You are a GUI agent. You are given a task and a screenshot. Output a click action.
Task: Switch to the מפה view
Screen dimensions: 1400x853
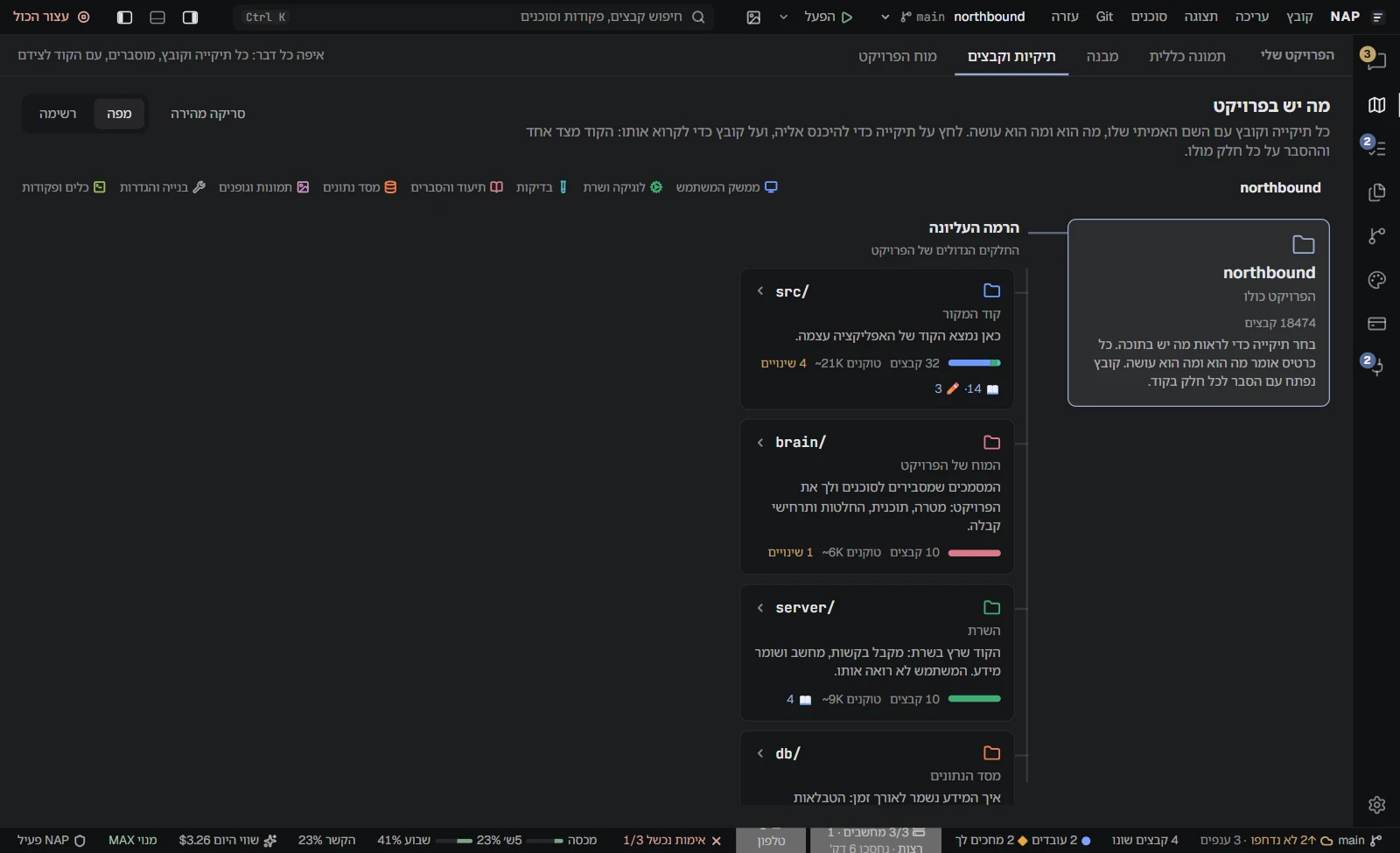point(119,114)
